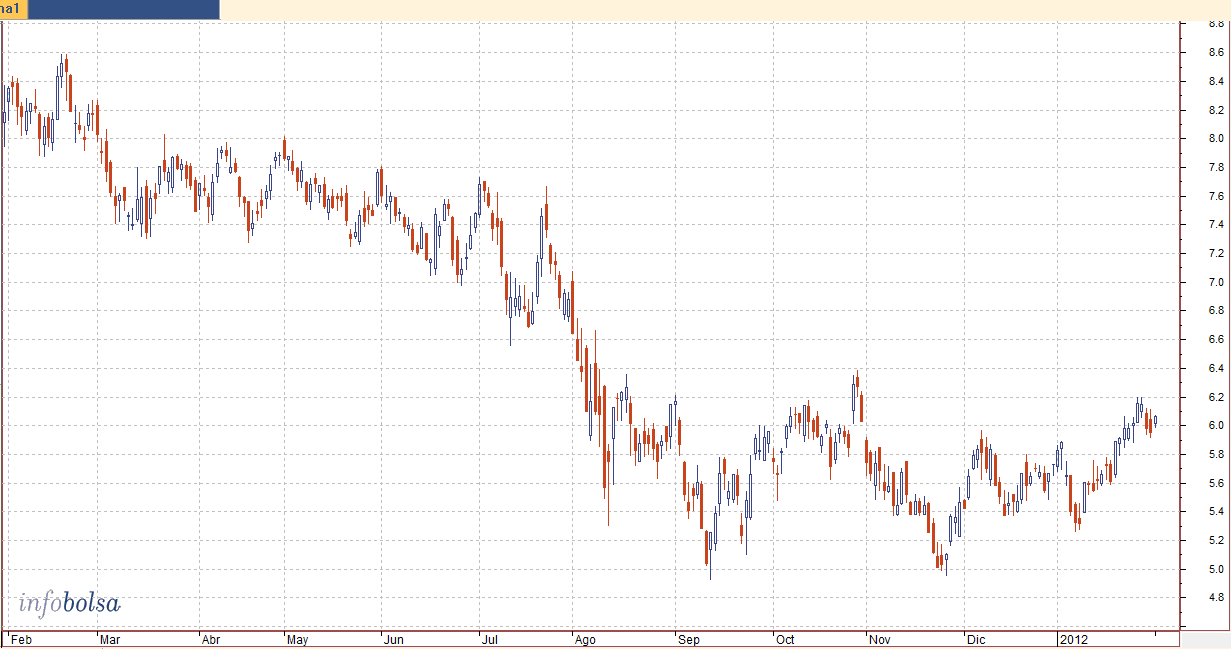Click the 5.4 price level label

1217,513
